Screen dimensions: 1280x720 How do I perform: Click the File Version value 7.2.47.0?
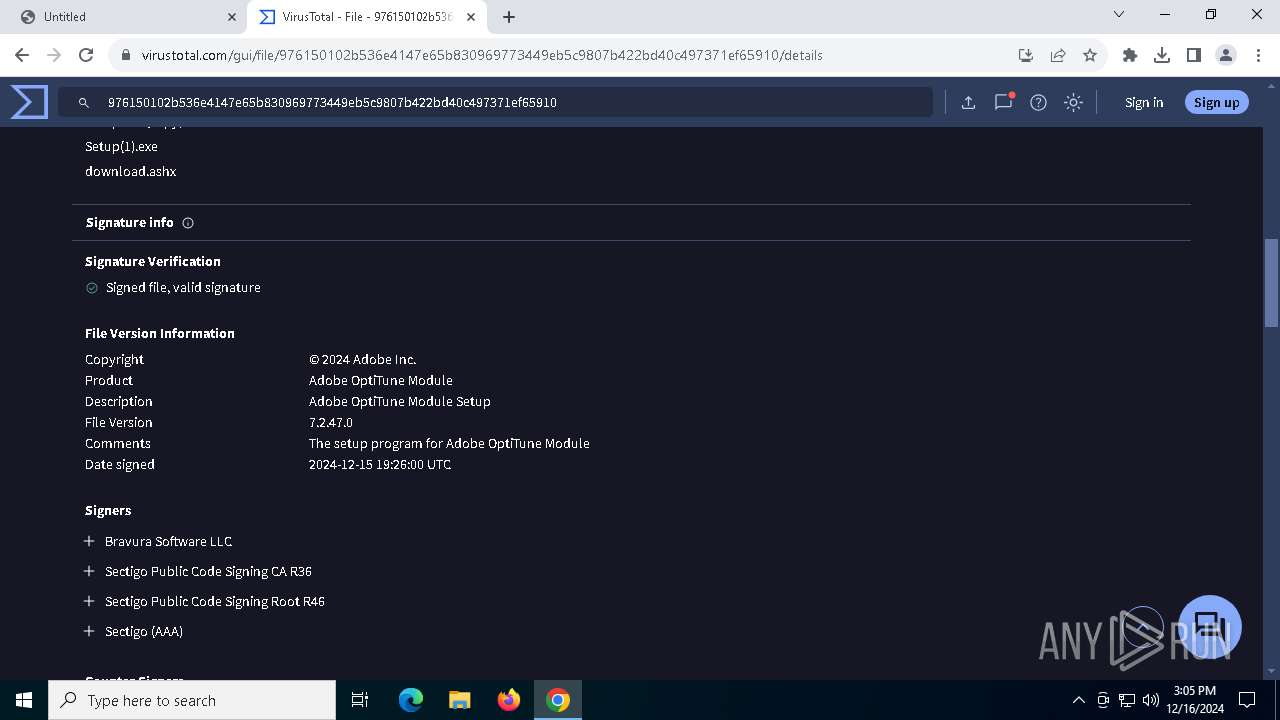tap(330, 422)
